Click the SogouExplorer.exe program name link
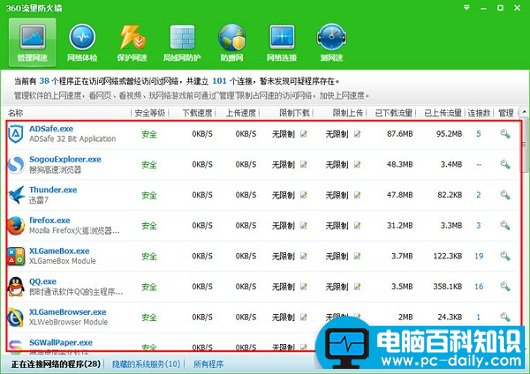The height and width of the screenshot is (374, 530). pyautogui.click(x=65, y=159)
